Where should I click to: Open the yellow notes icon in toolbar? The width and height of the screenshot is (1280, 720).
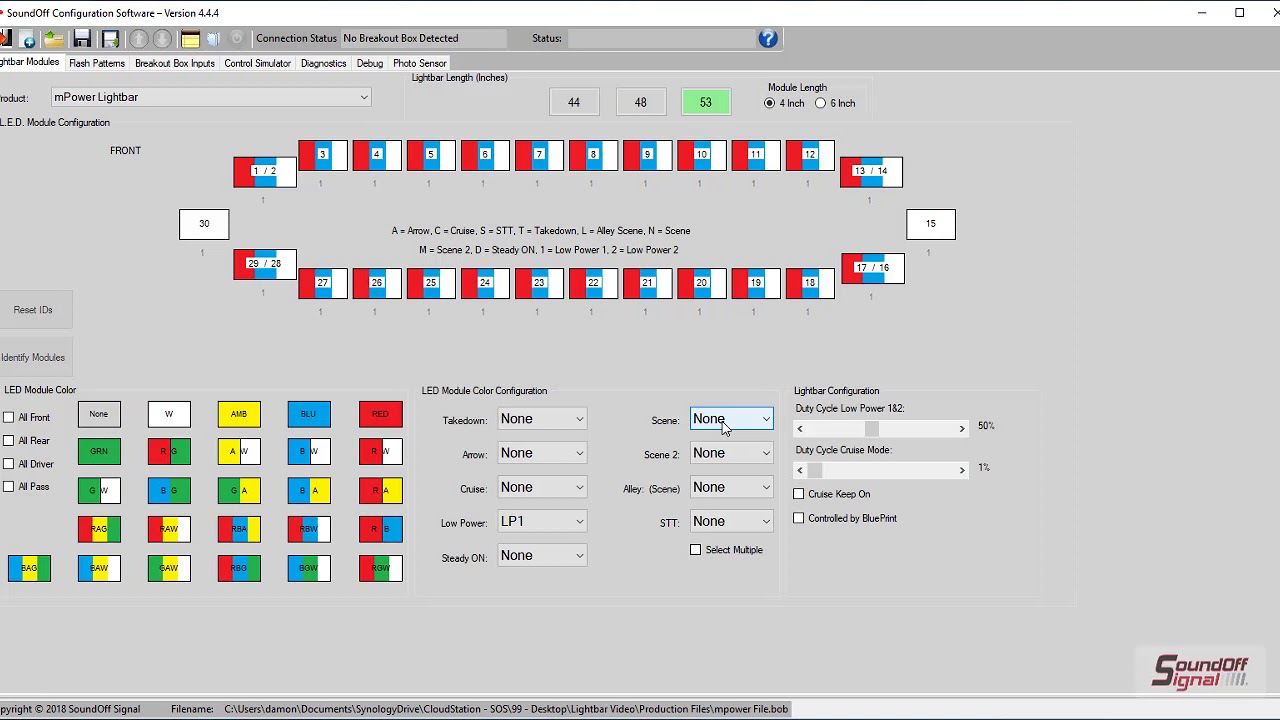tap(190, 39)
